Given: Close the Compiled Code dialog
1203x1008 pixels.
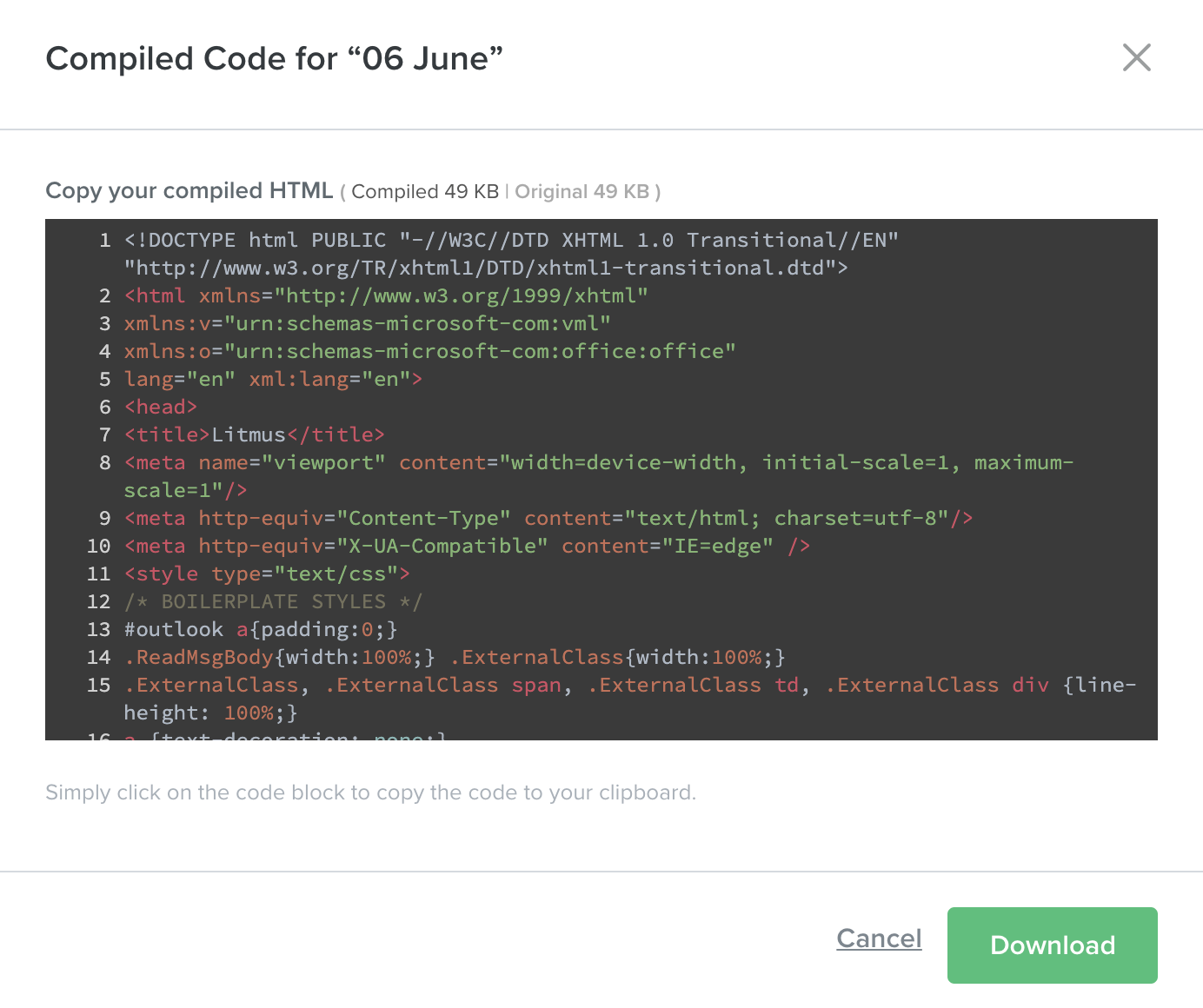Looking at the screenshot, I should 1136,57.
